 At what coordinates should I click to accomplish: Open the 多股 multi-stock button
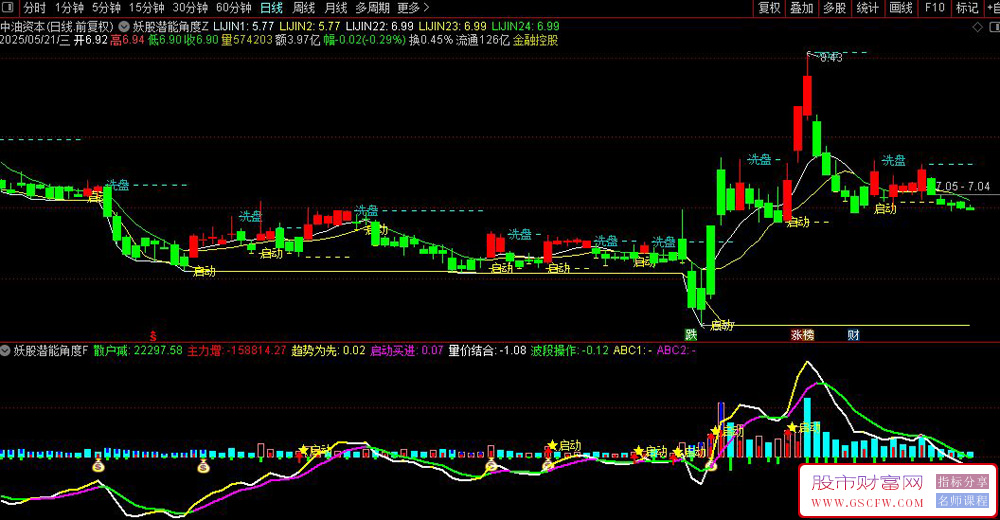pos(834,8)
